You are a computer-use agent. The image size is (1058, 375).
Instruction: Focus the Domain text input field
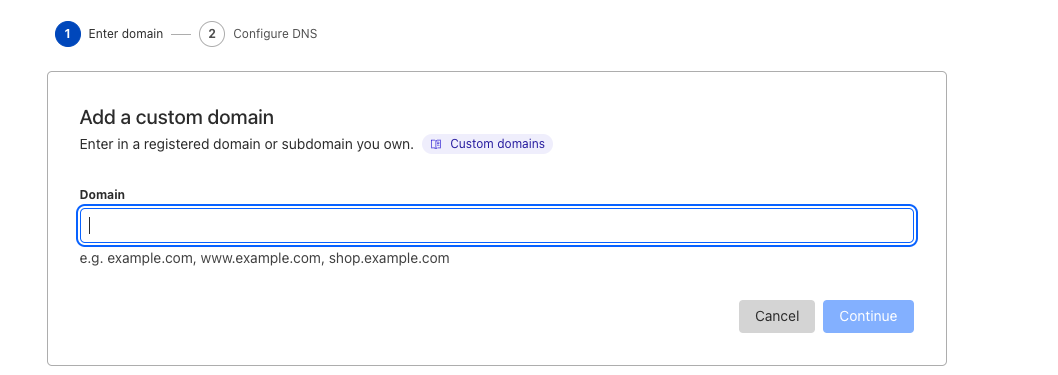[497, 225]
